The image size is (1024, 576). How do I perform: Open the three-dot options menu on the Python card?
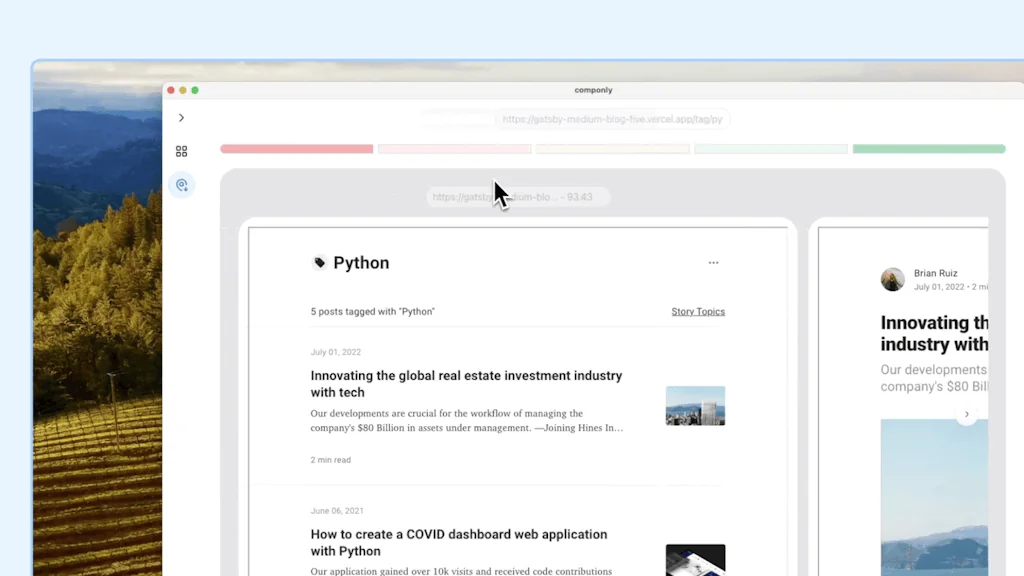tap(713, 262)
